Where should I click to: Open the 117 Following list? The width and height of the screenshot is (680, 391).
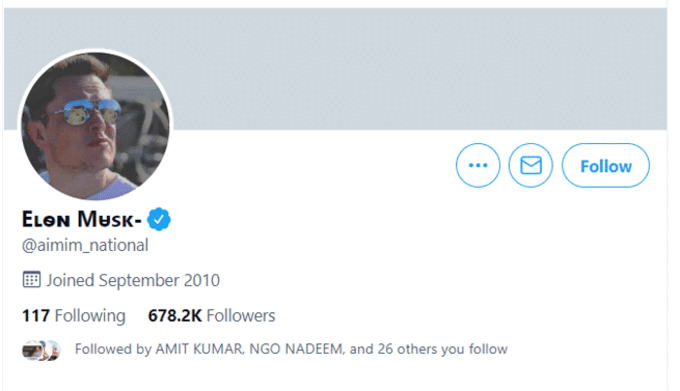click(x=74, y=316)
